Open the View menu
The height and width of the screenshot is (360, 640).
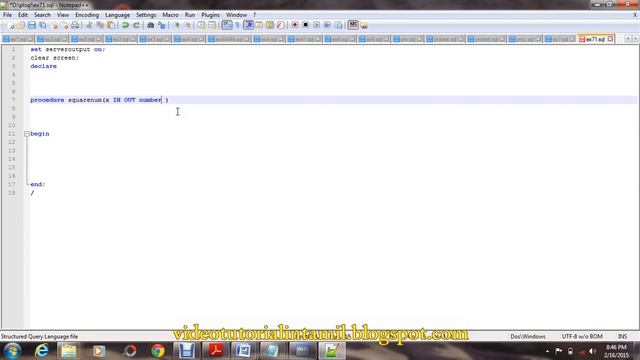click(x=62, y=15)
